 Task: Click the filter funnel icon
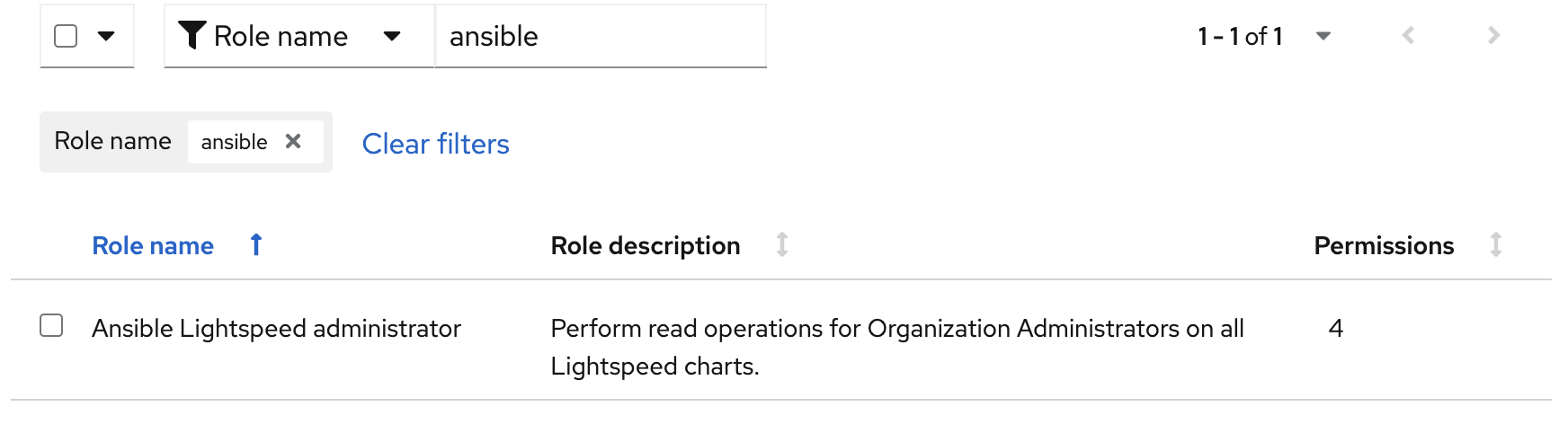[x=192, y=36]
